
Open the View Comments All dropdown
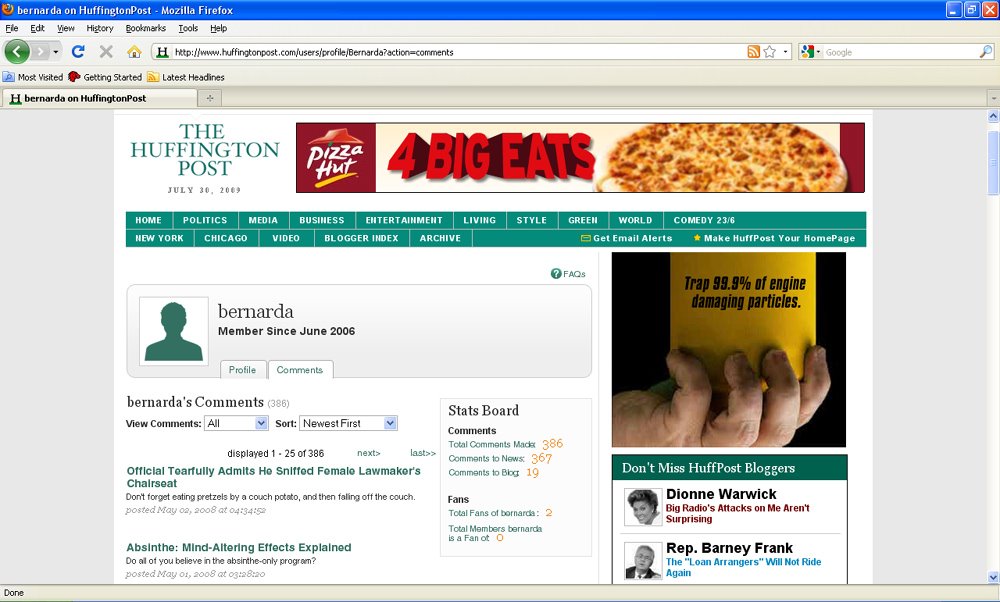(236, 423)
